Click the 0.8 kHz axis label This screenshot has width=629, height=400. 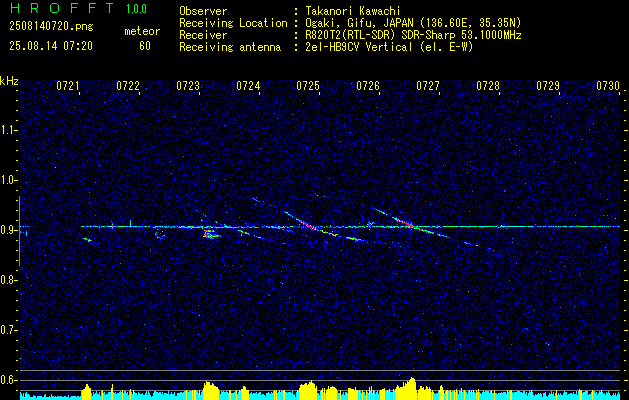pyautogui.click(x=9, y=280)
